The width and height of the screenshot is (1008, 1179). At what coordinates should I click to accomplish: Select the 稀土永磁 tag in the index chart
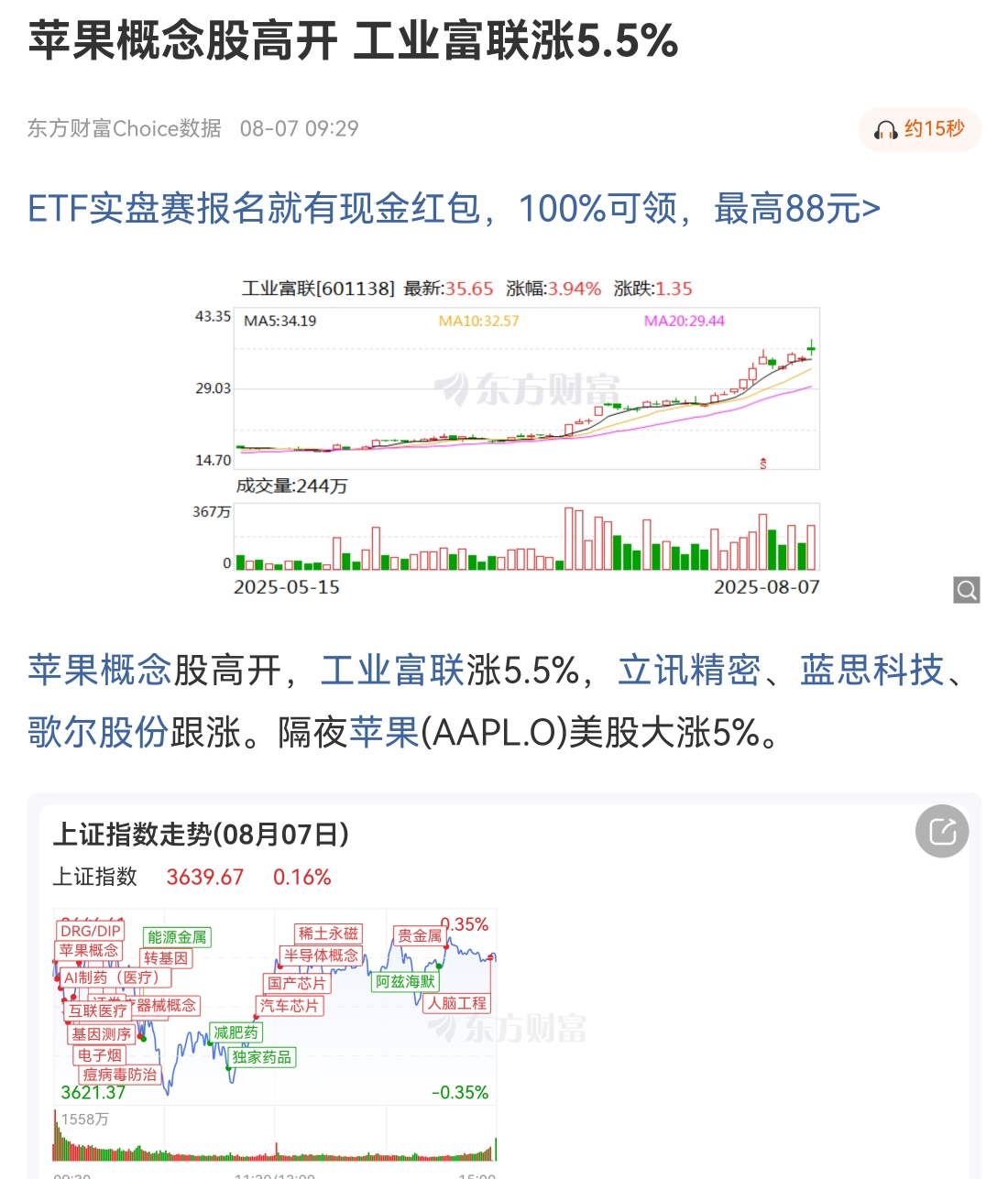coord(328,933)
